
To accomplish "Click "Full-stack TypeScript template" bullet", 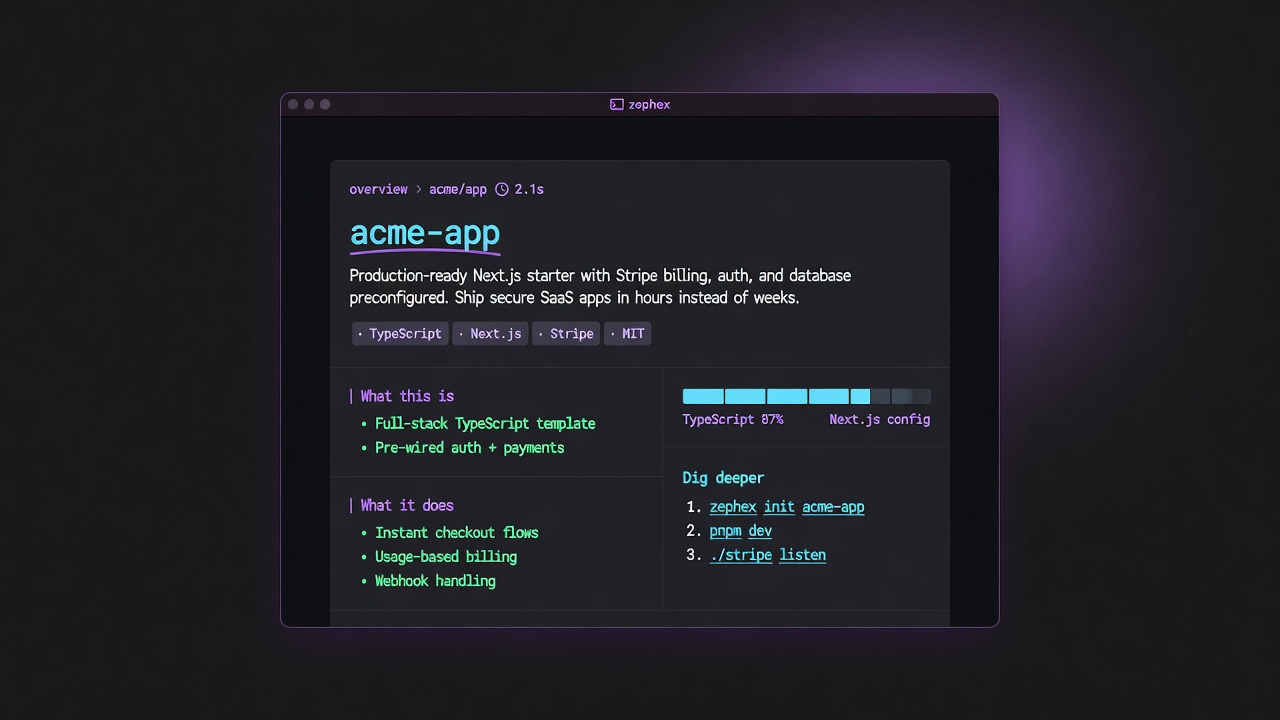I will tap(485, 424).
